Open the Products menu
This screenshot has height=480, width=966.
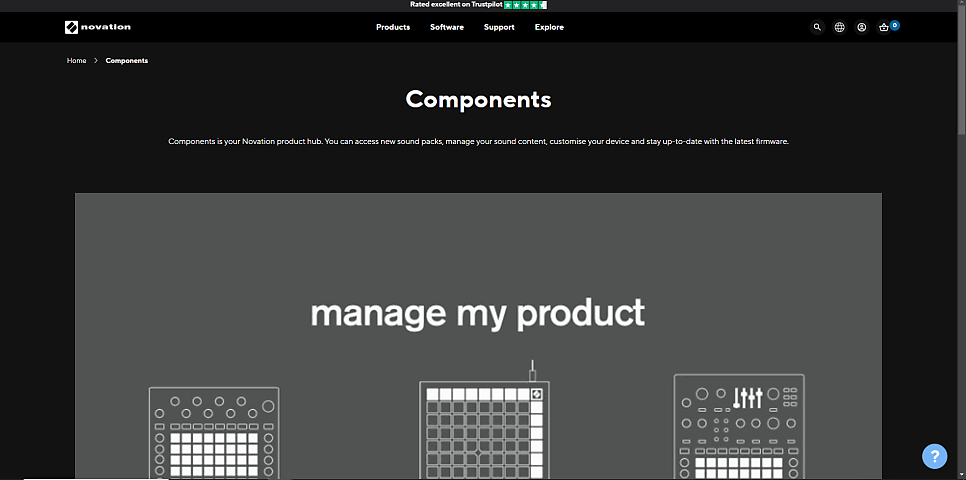click(393, 27)
